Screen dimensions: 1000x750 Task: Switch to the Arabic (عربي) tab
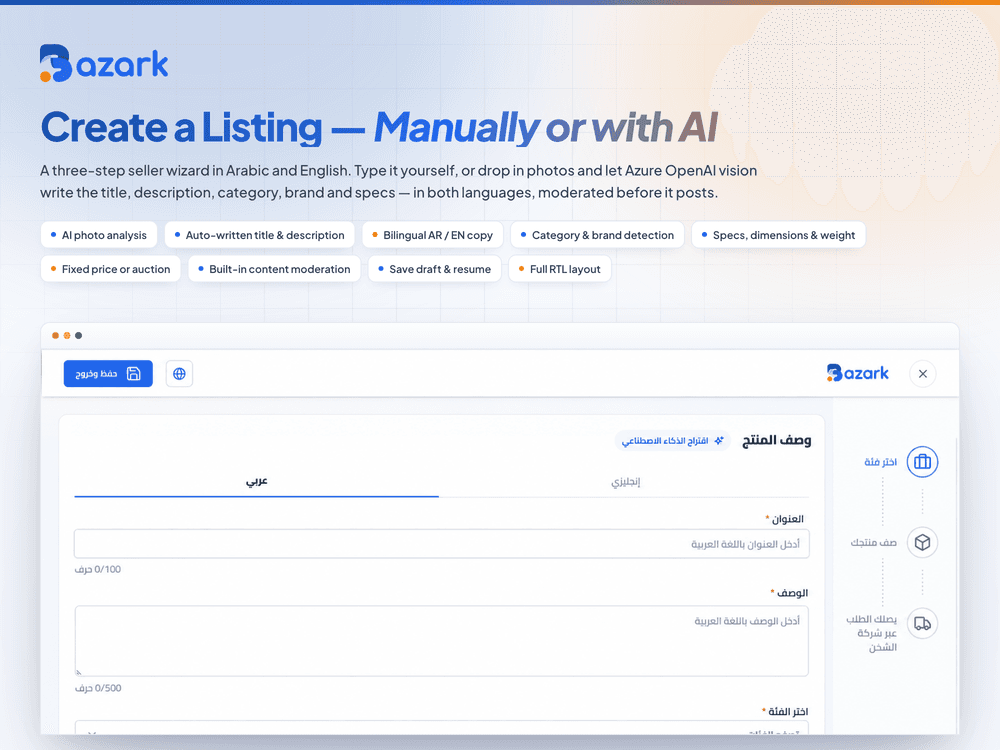pos(256,482)
